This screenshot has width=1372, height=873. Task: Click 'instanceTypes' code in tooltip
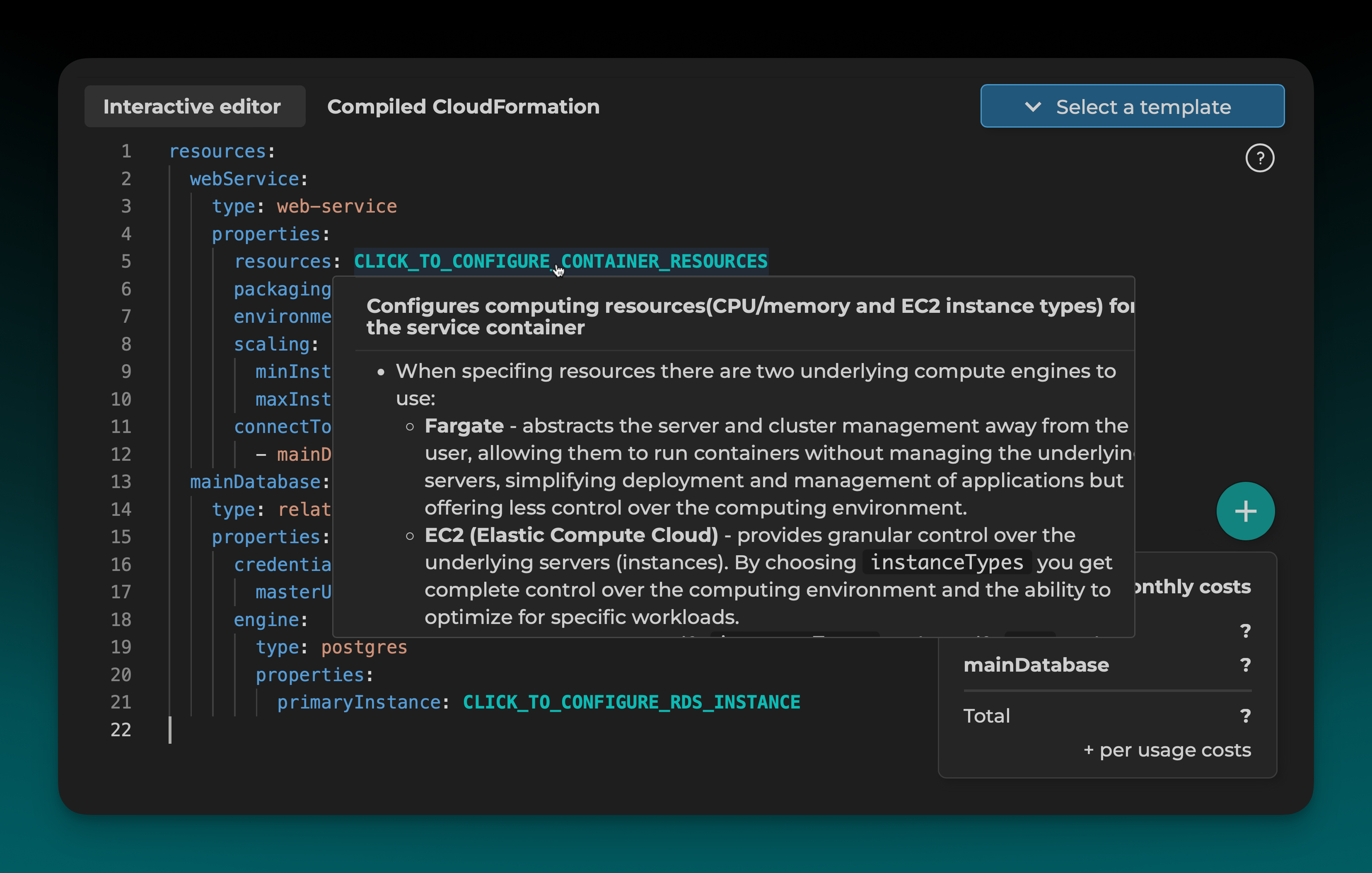pos(947,562)
